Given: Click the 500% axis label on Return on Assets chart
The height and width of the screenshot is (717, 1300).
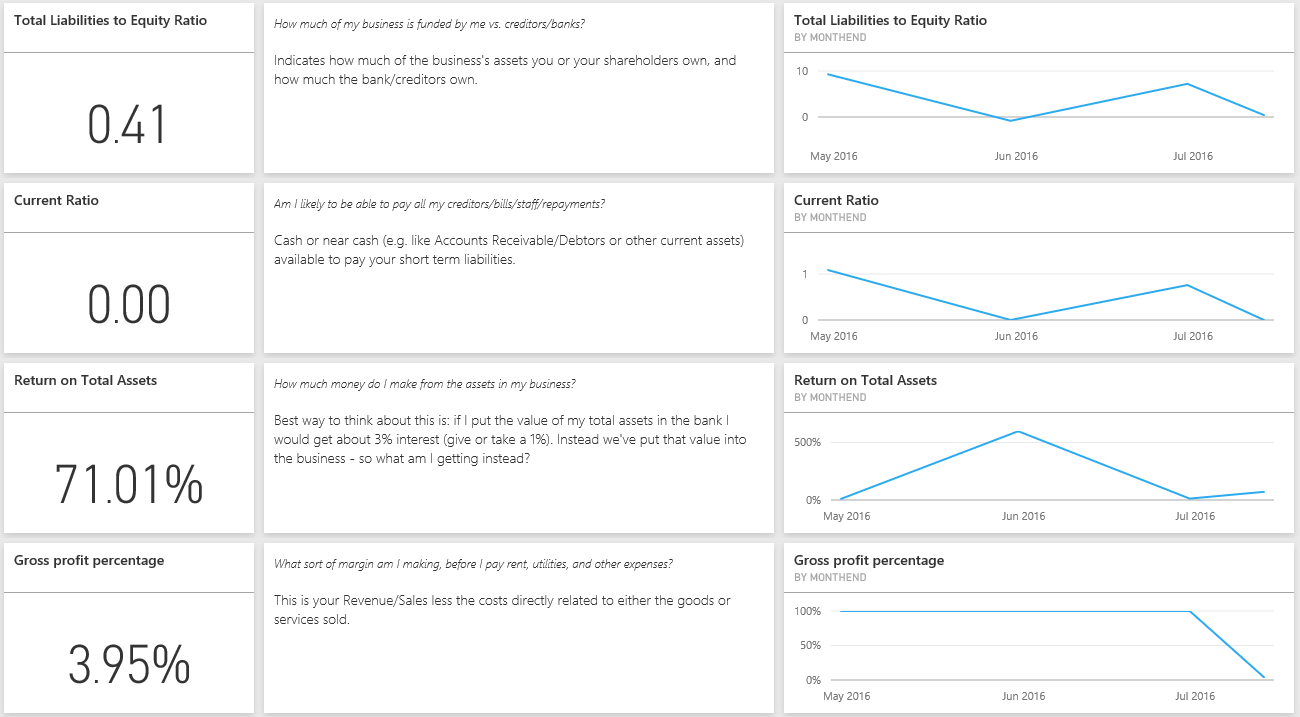Looking at the screenshot, I should pos(807,442).
